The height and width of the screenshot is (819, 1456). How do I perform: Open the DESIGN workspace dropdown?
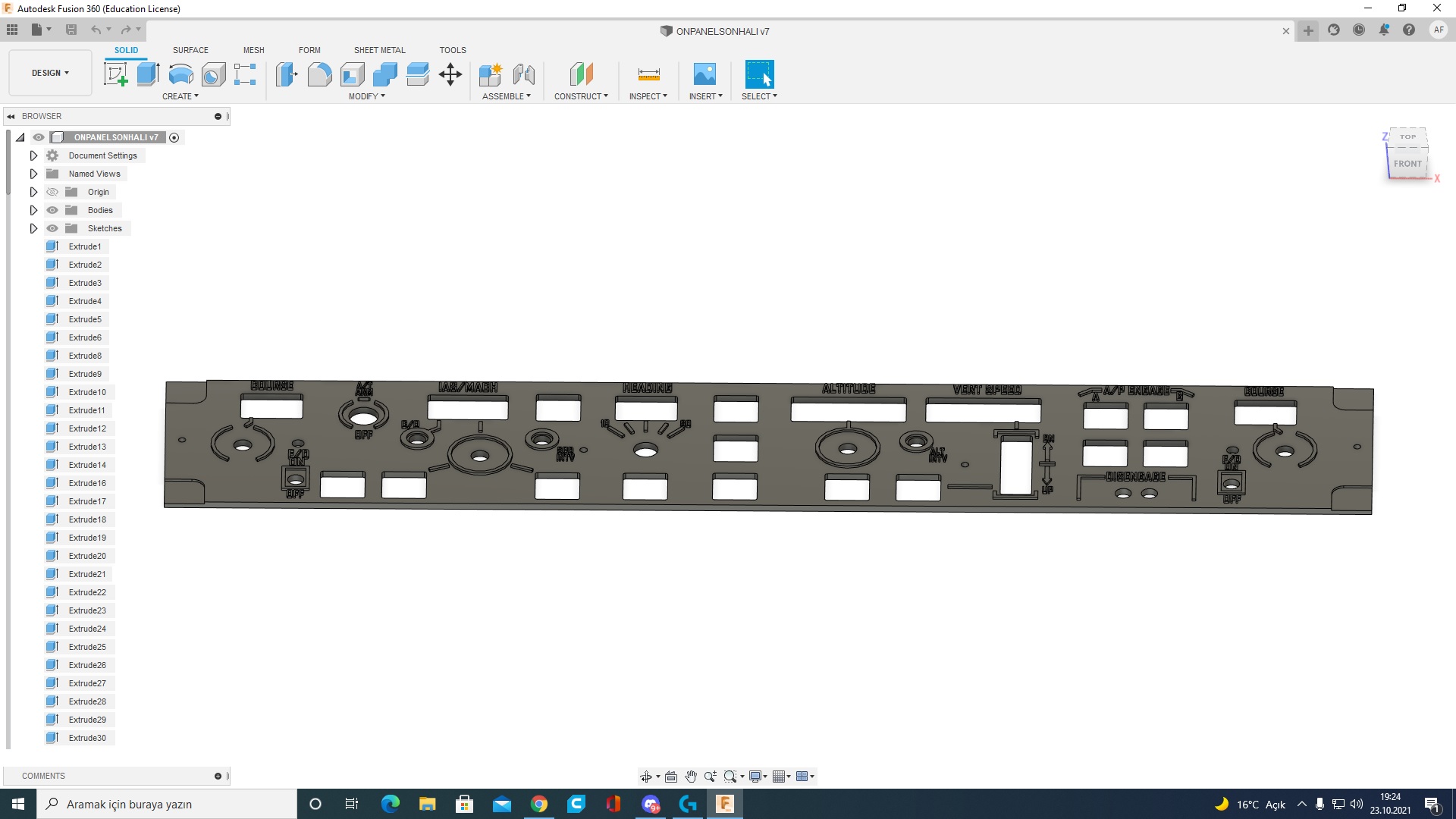(49, 72)
